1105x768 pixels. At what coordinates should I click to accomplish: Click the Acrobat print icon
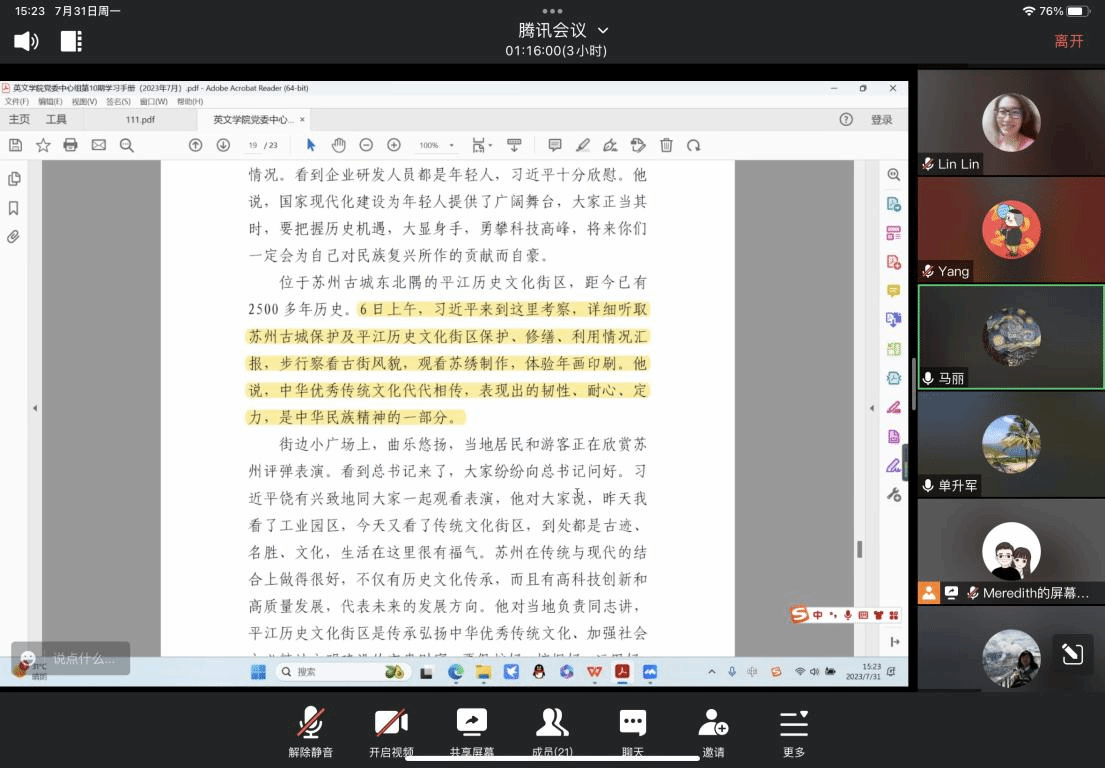pyautogui.click(x=70, y=145)
